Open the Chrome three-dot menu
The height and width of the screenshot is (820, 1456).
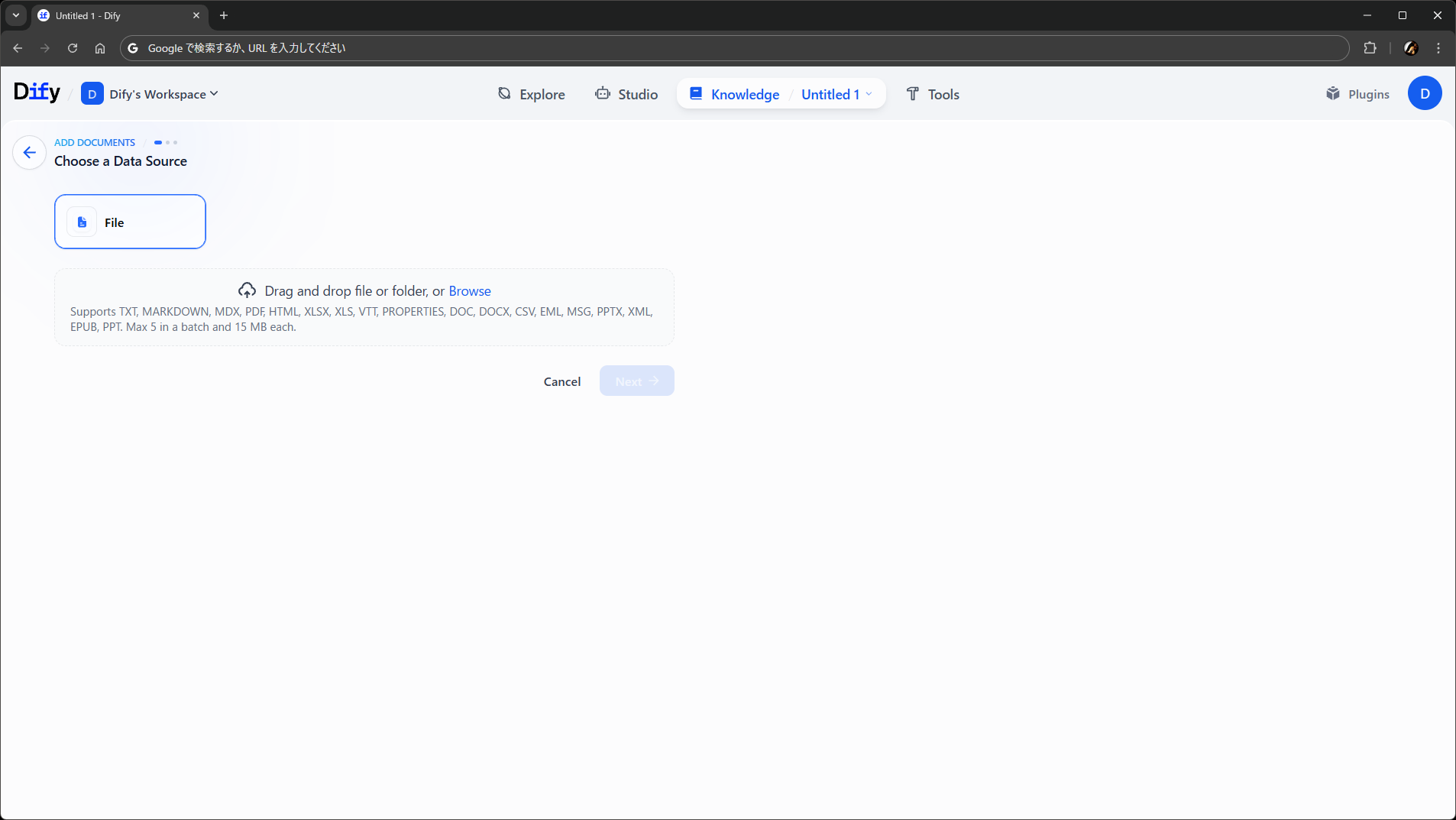[1438, 48]
